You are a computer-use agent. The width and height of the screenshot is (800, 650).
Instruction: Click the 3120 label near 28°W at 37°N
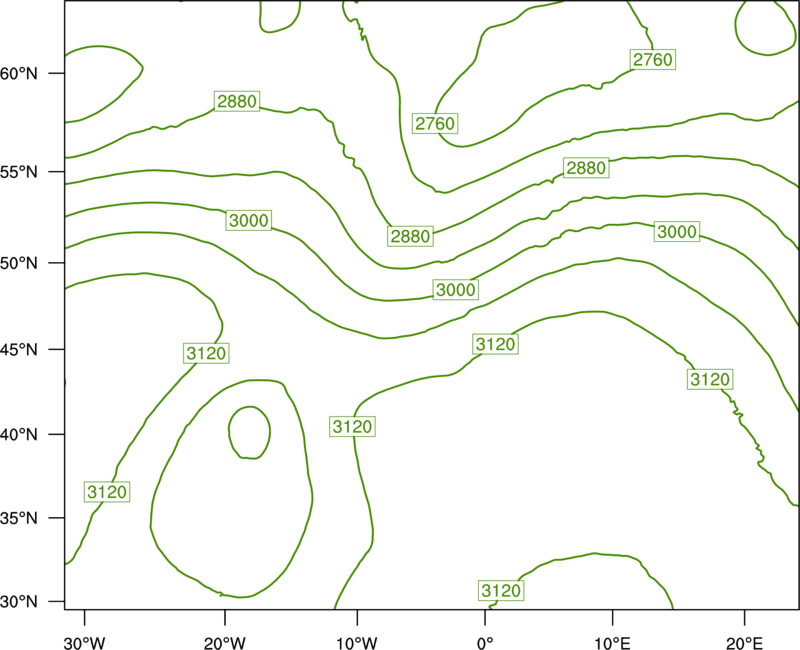pyautogui.click(x=107, y=492)
